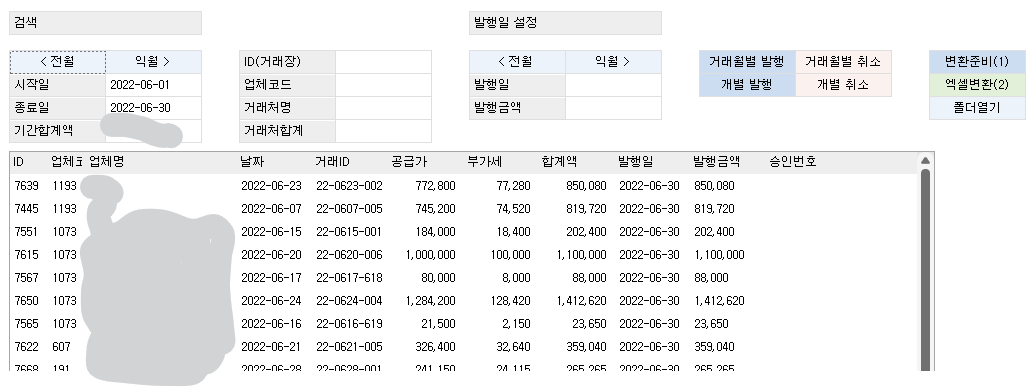This screenshot has height=387, width=1032.
Task: Select the row with ID 7639
Action: click(x=464, y=186)
